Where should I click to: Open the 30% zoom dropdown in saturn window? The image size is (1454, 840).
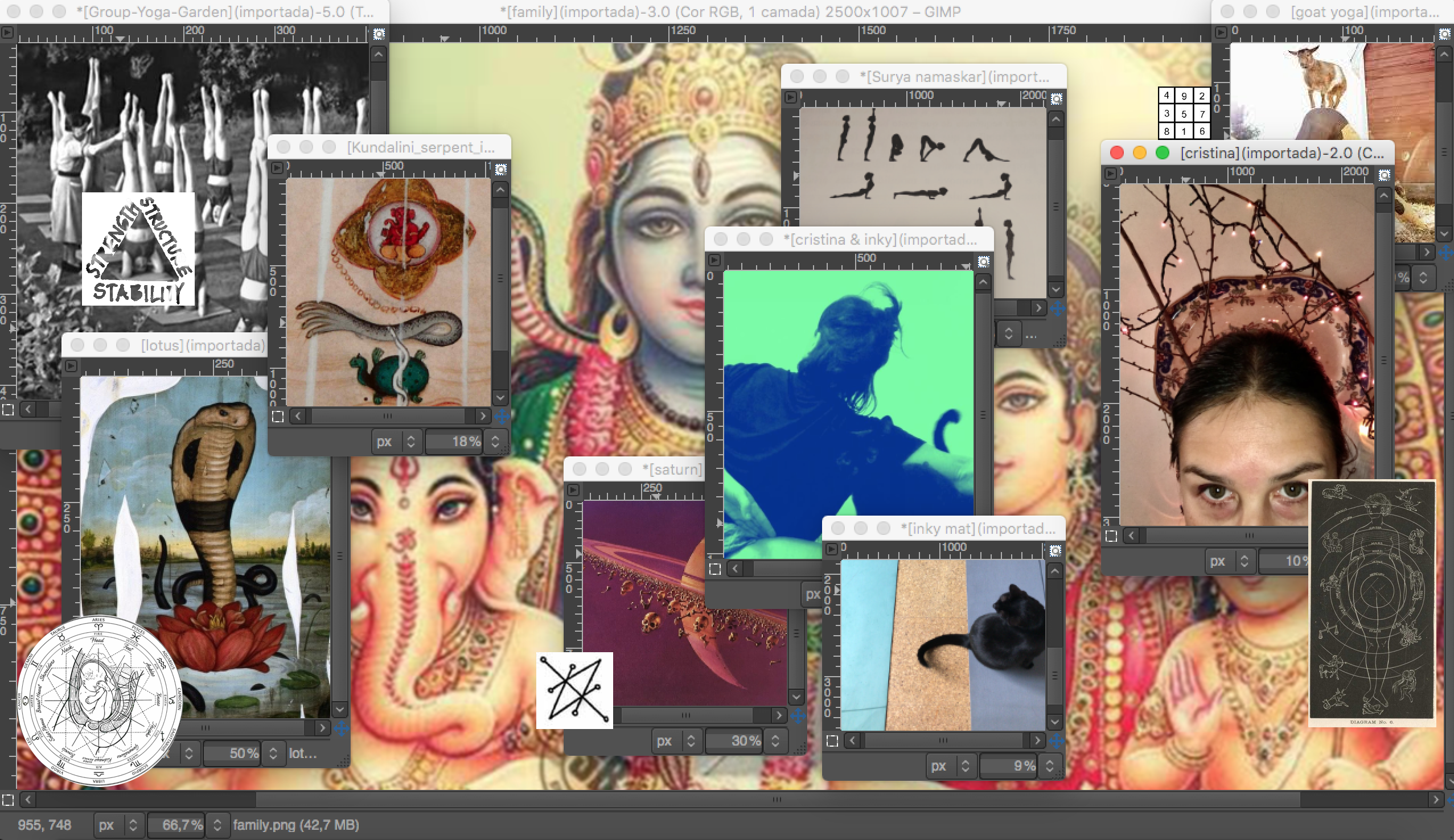775,741
